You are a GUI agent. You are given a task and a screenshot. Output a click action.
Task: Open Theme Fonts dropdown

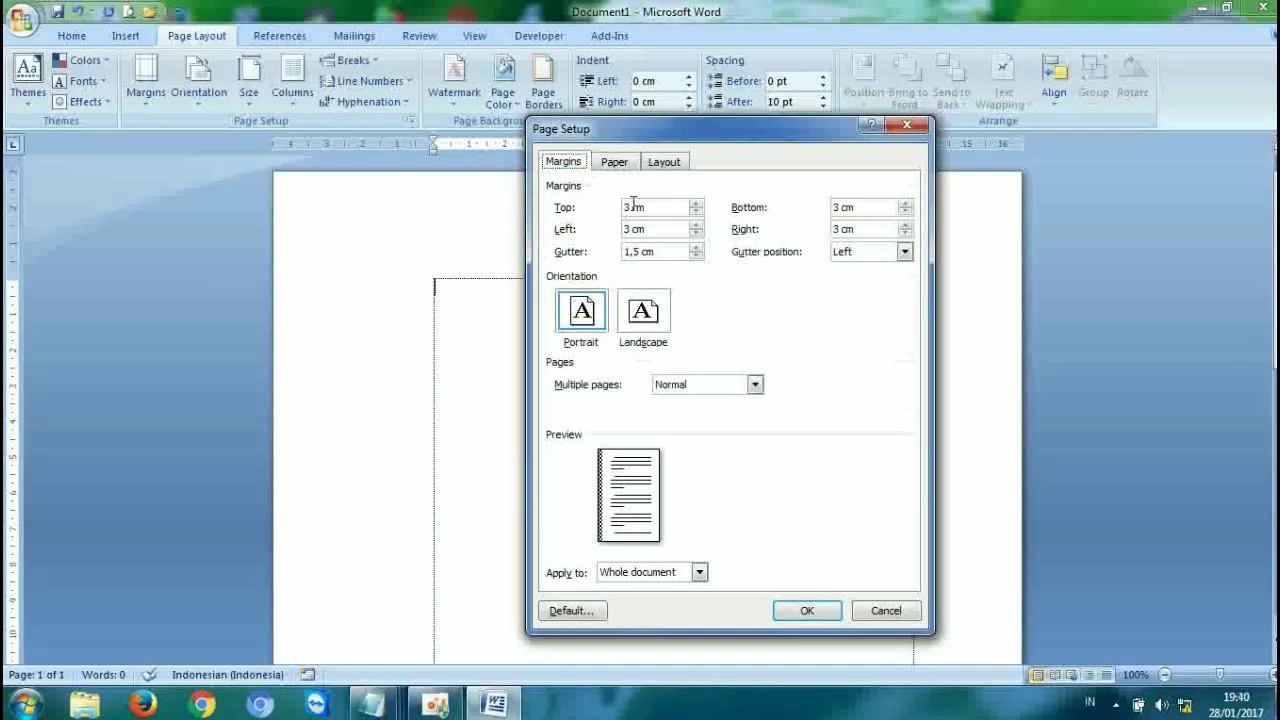(x=80, y=81)
